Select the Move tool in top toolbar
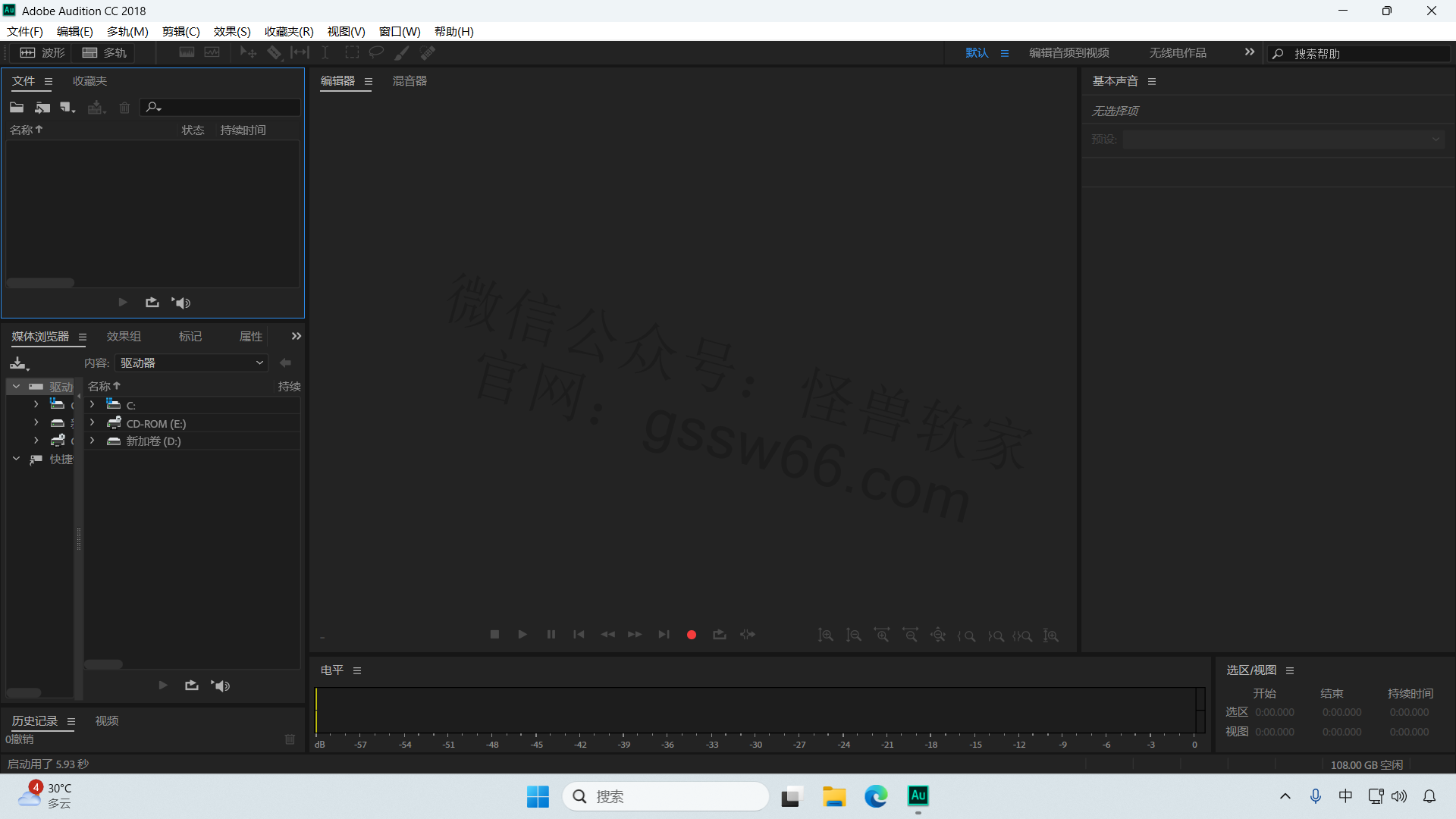Image resolution: width=1456 pixels, height=819 pixels. point(248,52)
